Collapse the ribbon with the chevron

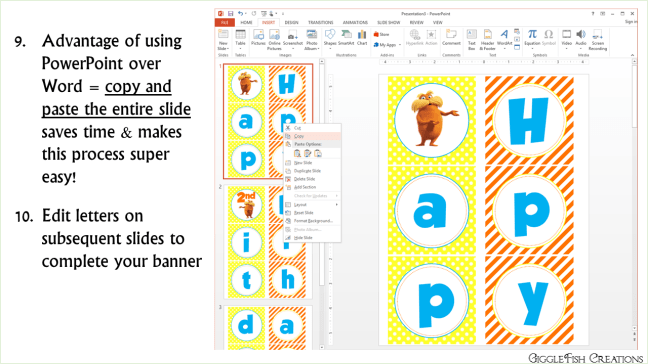[x=632, y=55]
